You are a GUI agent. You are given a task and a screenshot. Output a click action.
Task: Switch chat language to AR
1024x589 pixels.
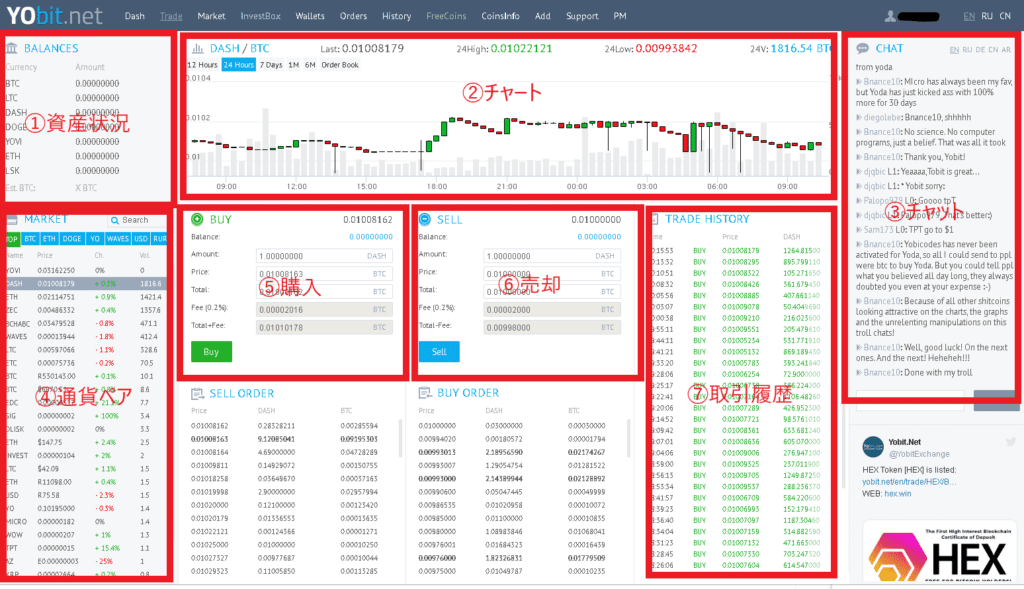pyautogui.click(x=1006, y=50)
